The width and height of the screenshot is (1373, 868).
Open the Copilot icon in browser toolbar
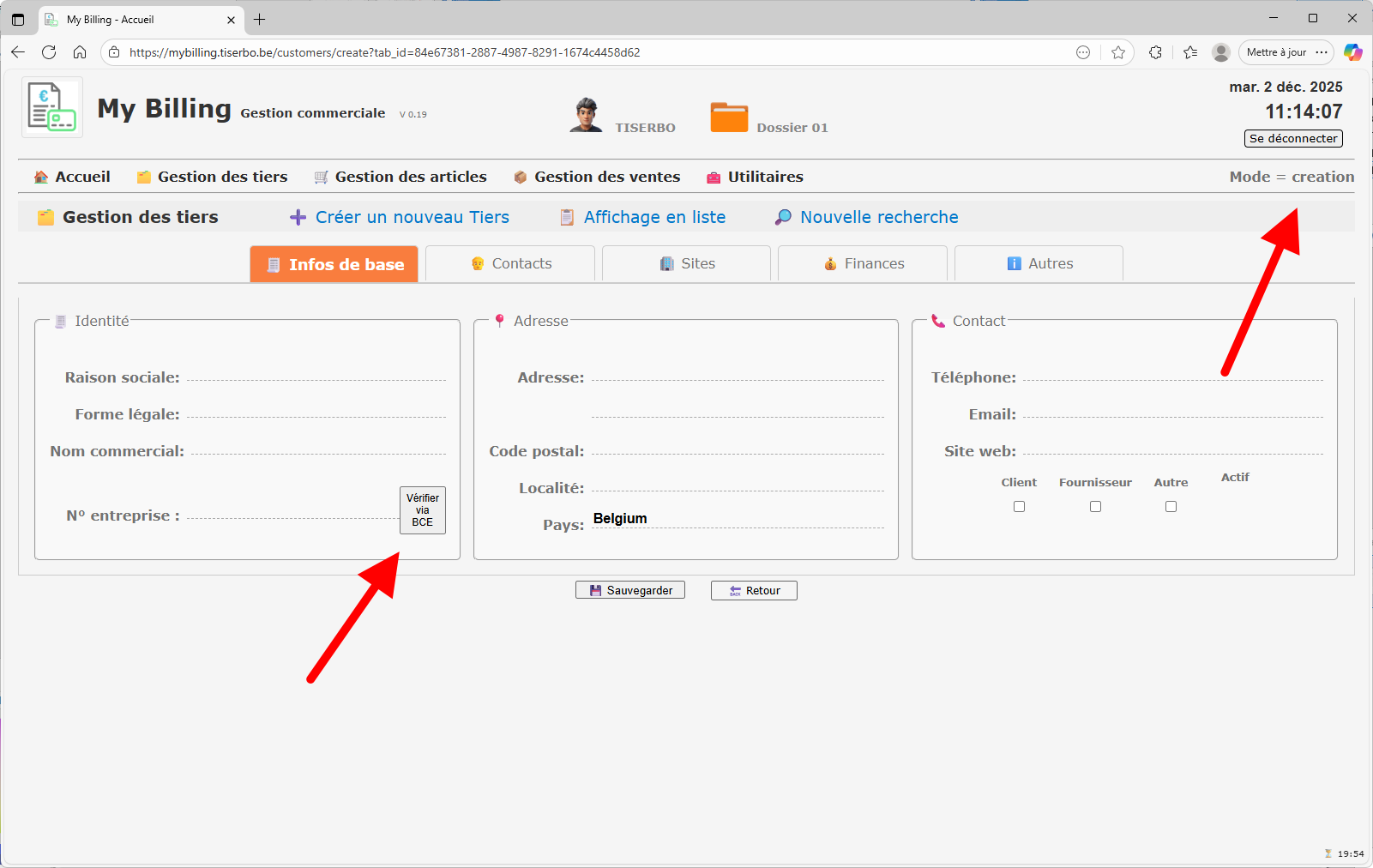coord(1352,52)
